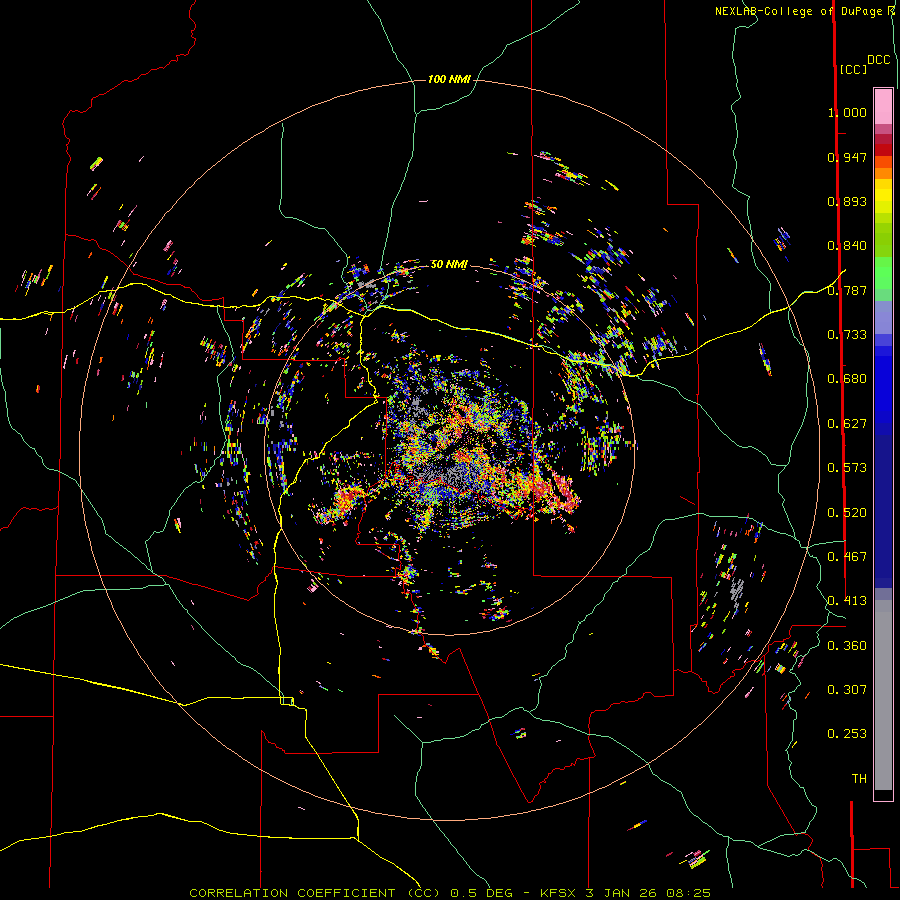This screenshot has height=900, width=900.
Task: Select the 100 NMI range ring label
Action: click(449, 79)
